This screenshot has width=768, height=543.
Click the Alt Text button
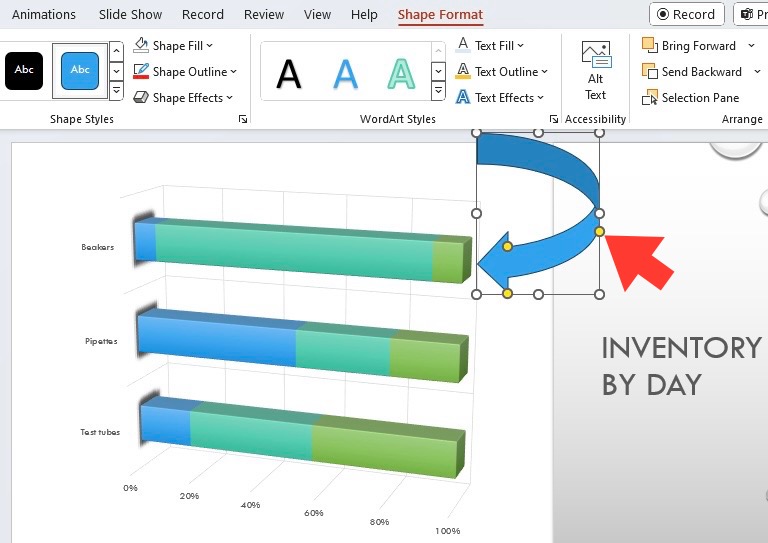(x=596, y=71)
